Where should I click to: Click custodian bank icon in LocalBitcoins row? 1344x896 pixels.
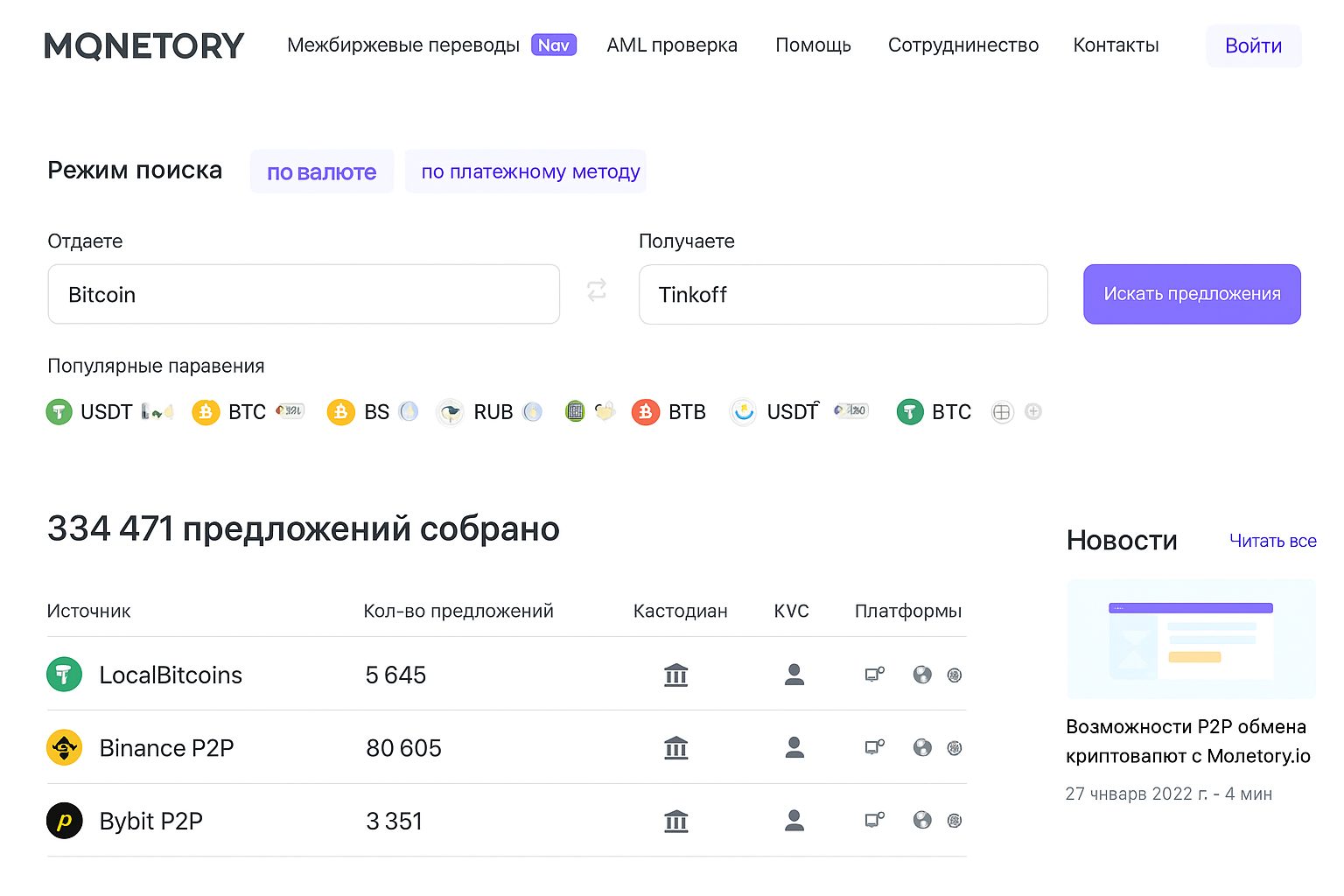pyautogui.click(x=675, y=675)
